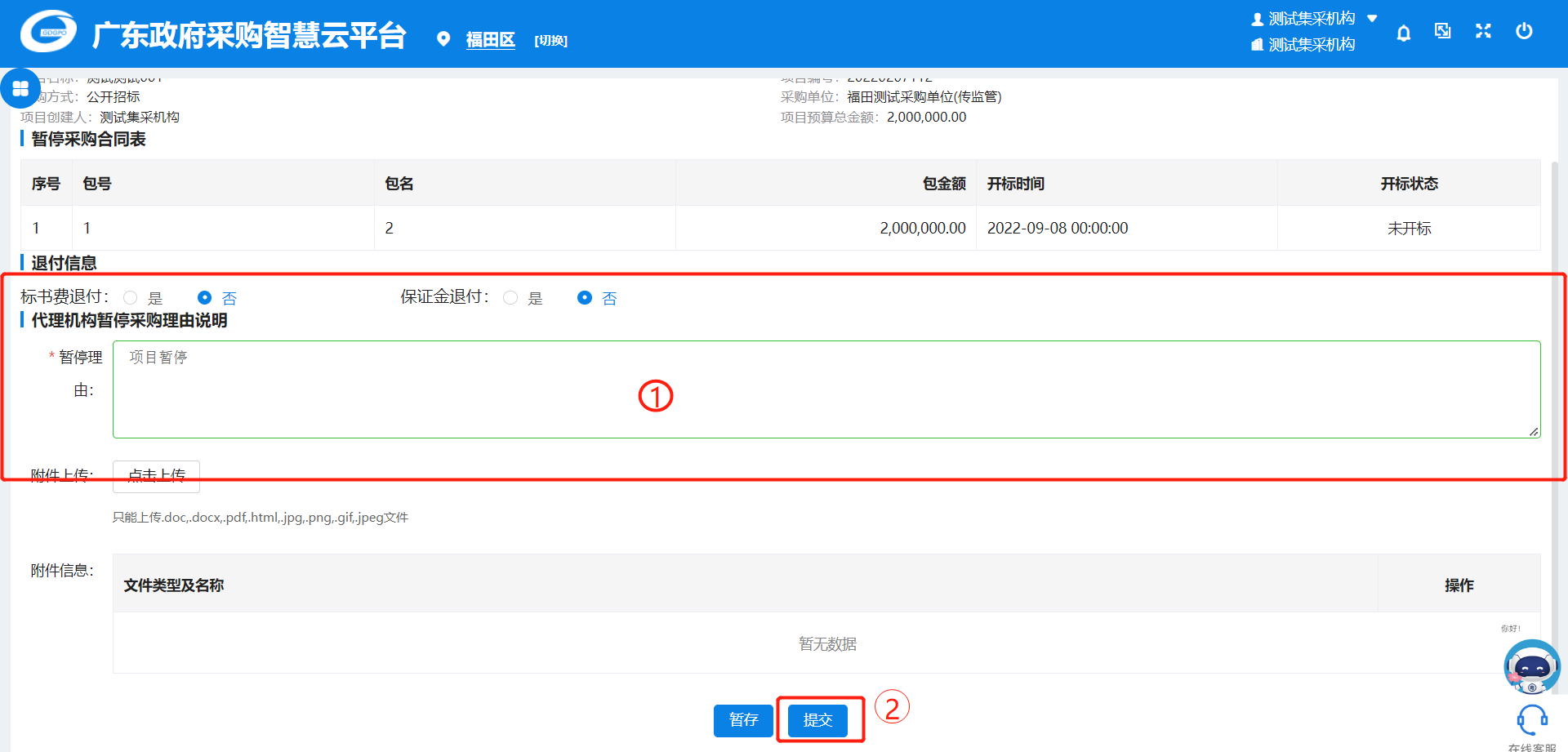Select 否 for 标书费退付
Viewport: 1568px width, 752px height.
click(x=205, y=298)
